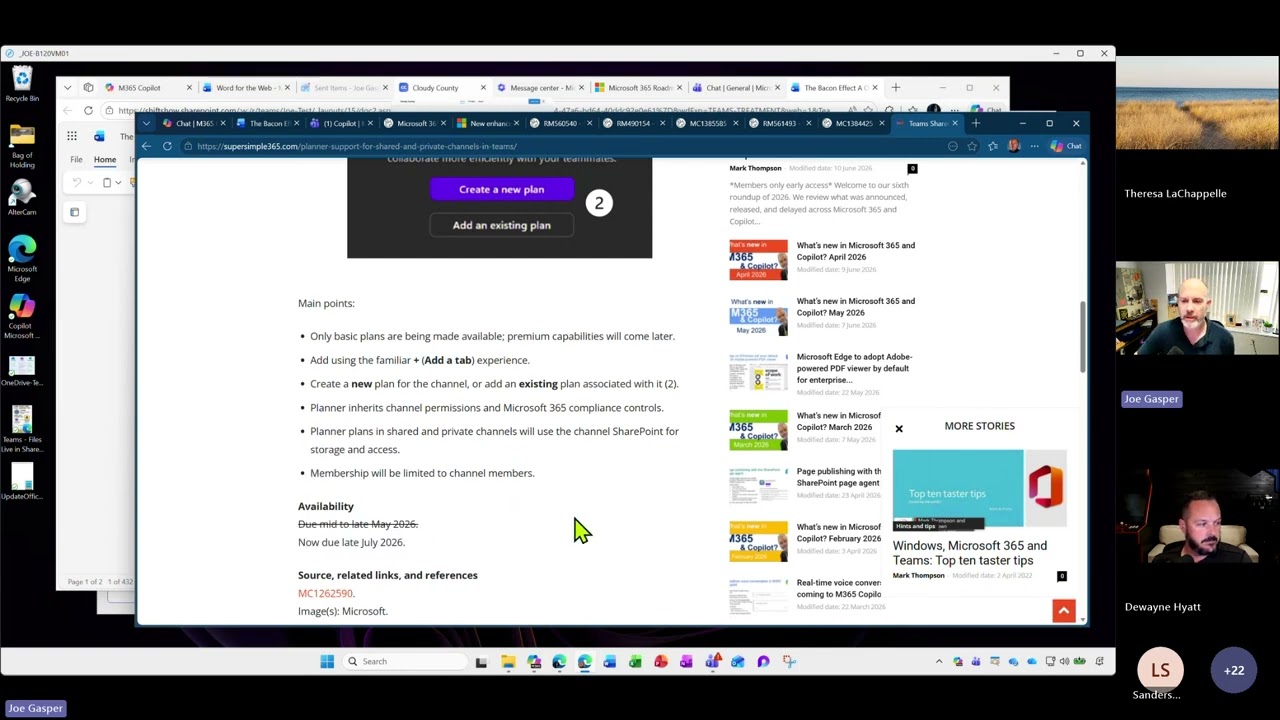The width and height of the screenshot is (1280, 720).
Task: Select Cloudy County tab in back browser
Action: 435,88
